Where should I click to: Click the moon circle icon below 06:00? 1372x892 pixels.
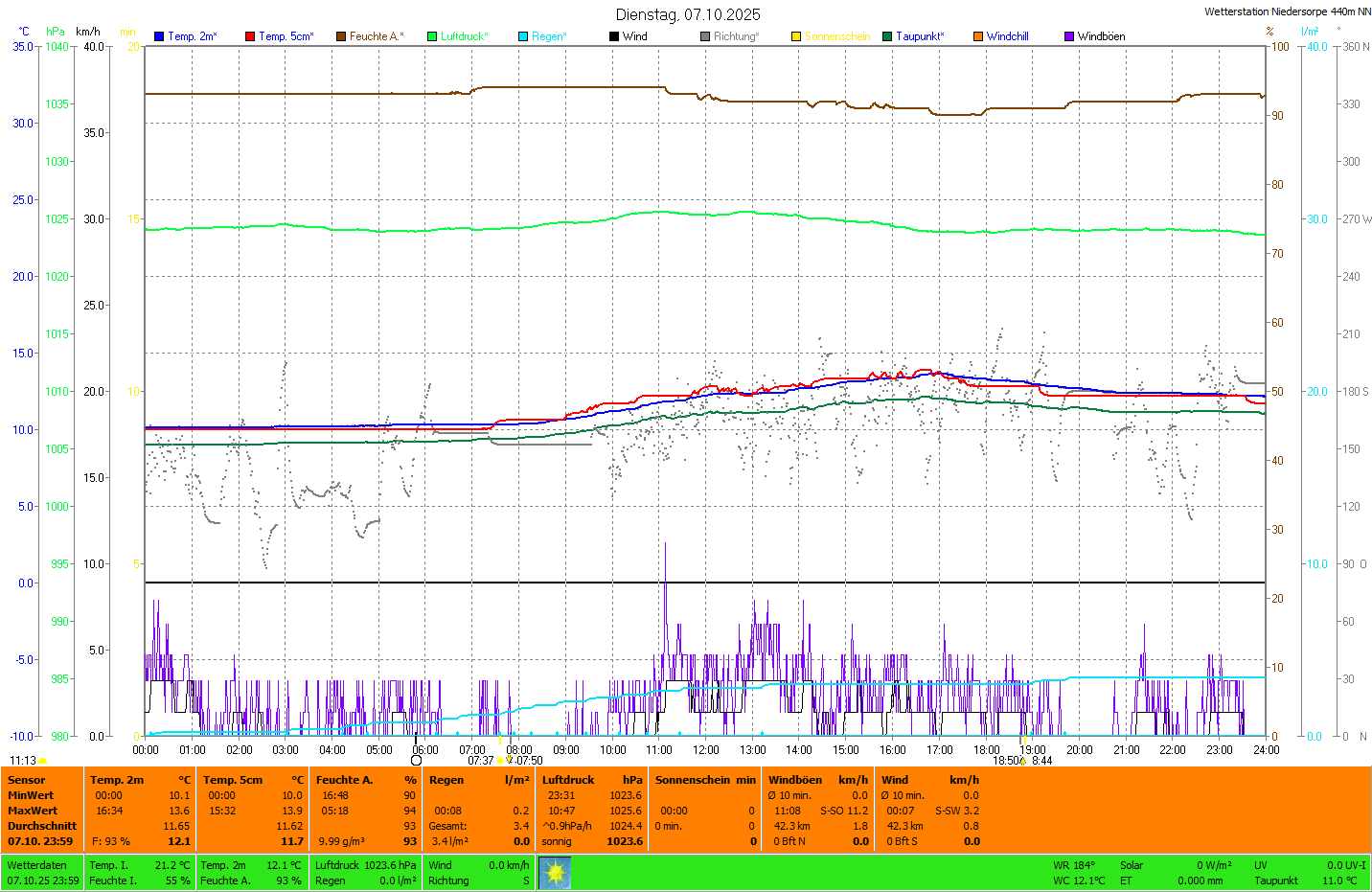416,761
